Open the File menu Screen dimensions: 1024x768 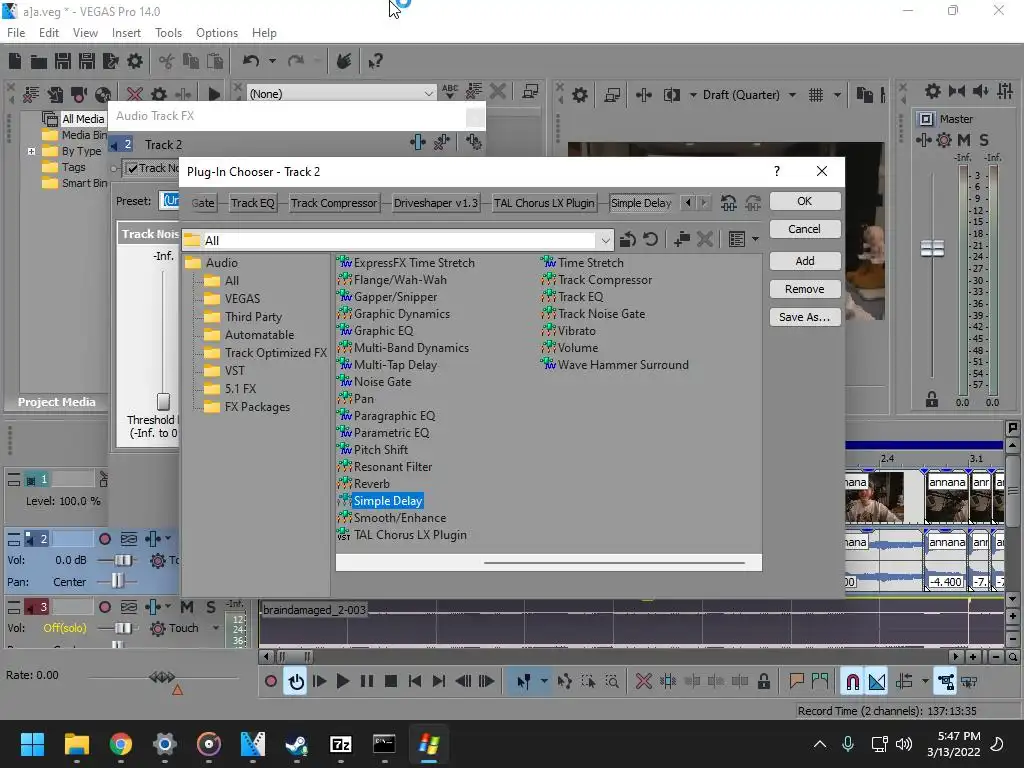tap(16, 33)
